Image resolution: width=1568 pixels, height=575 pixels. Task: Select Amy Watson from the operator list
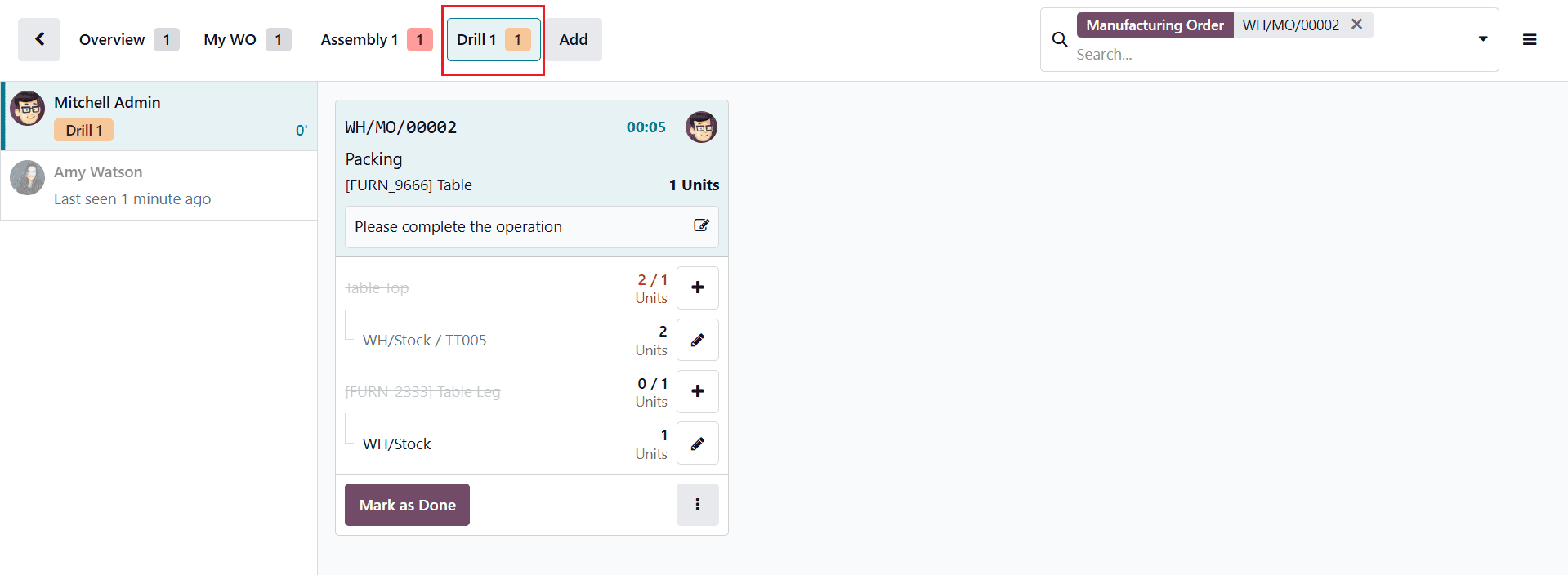(98, 172)
